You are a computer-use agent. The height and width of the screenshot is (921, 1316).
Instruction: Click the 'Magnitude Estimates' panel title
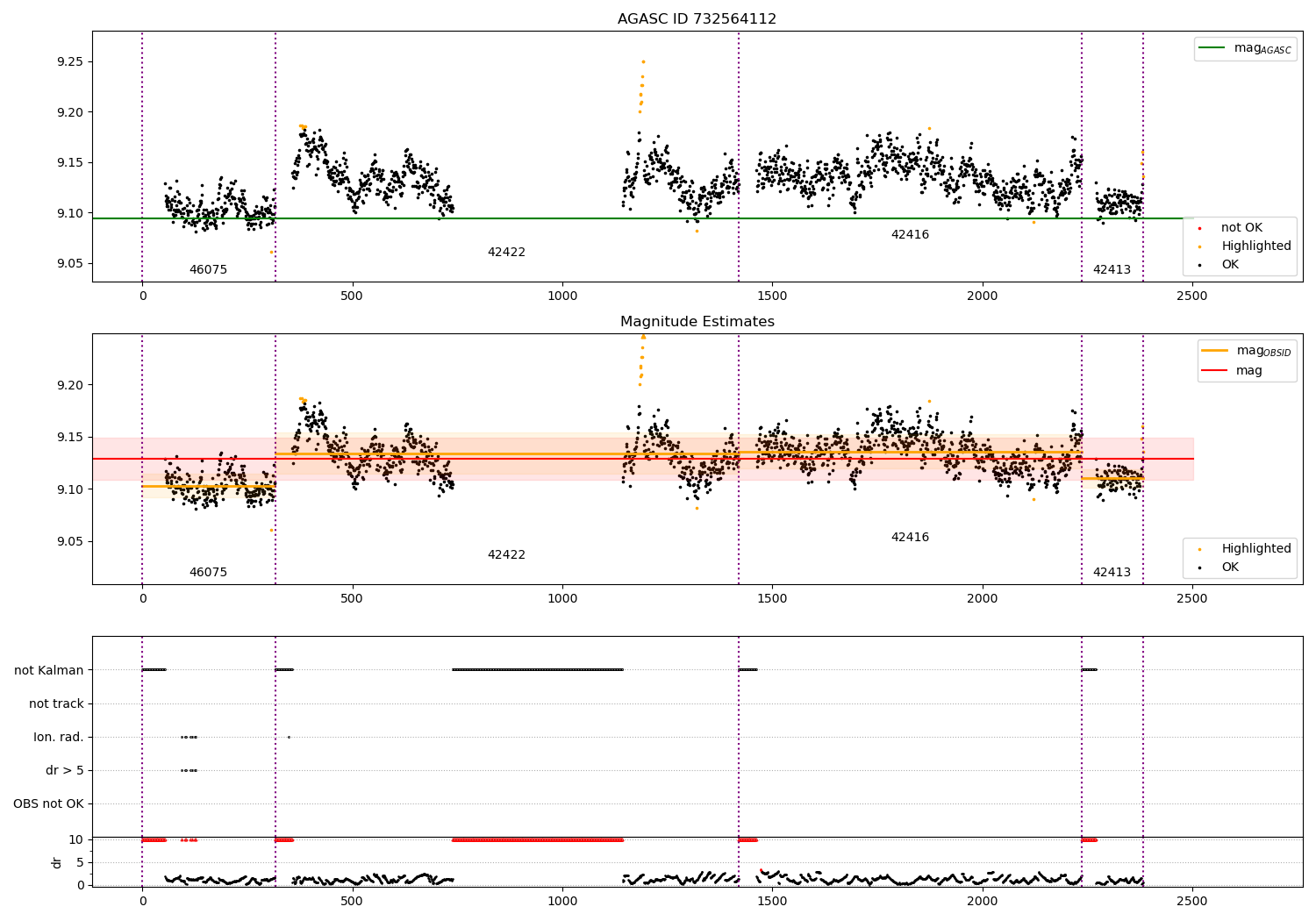(697, 322)
